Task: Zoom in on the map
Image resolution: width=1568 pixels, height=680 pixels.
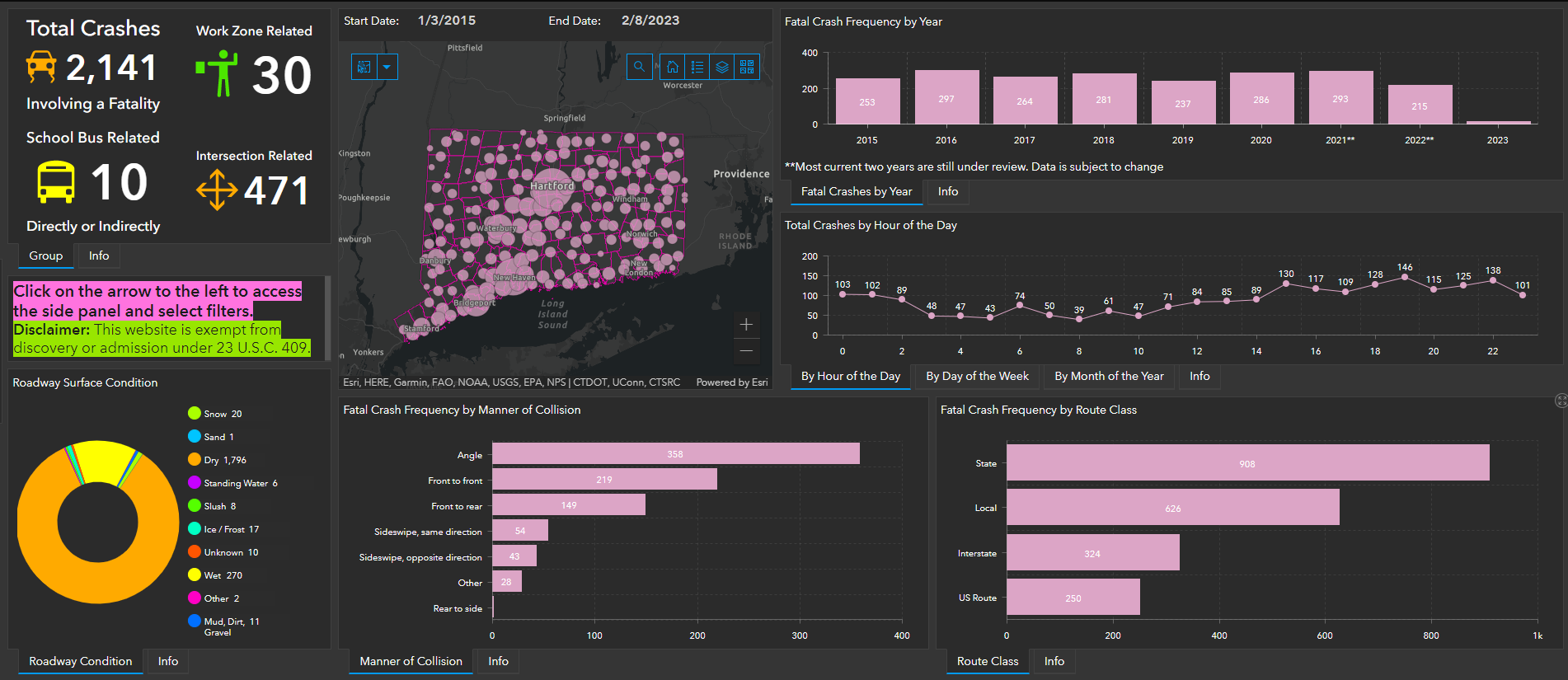Action: point(746,325)
